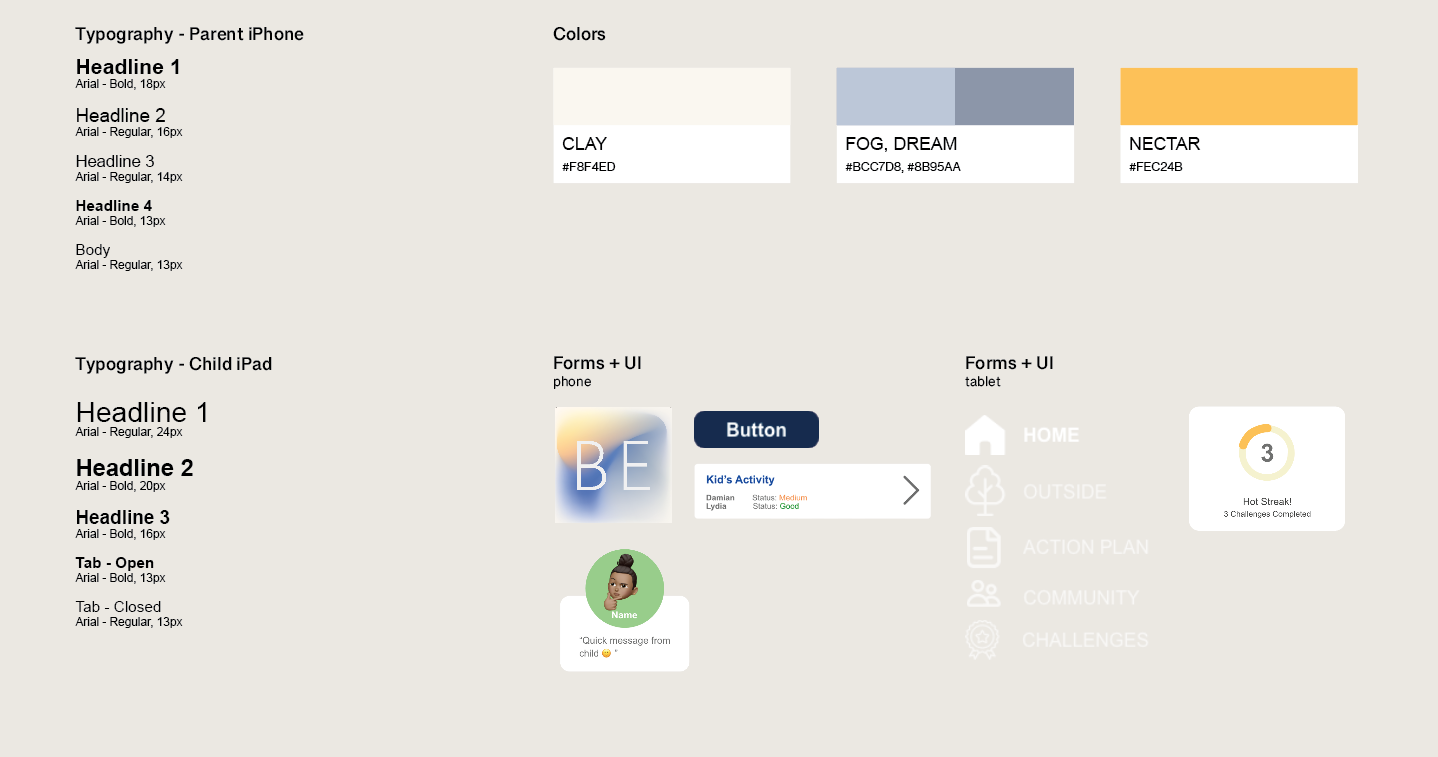Click the Outside tree icon
The width and height of the screenshot is (1438, 757).
coord(984,490)
